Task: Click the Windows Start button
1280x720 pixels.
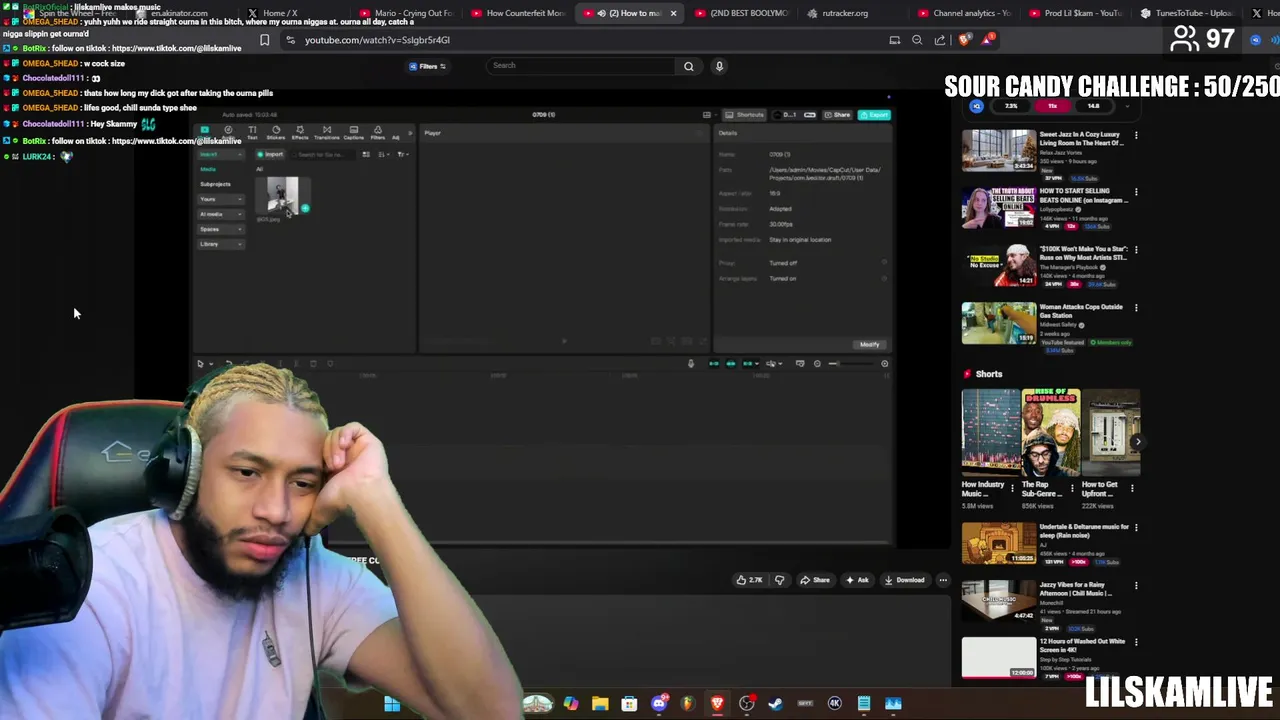Action: point(392,704)
